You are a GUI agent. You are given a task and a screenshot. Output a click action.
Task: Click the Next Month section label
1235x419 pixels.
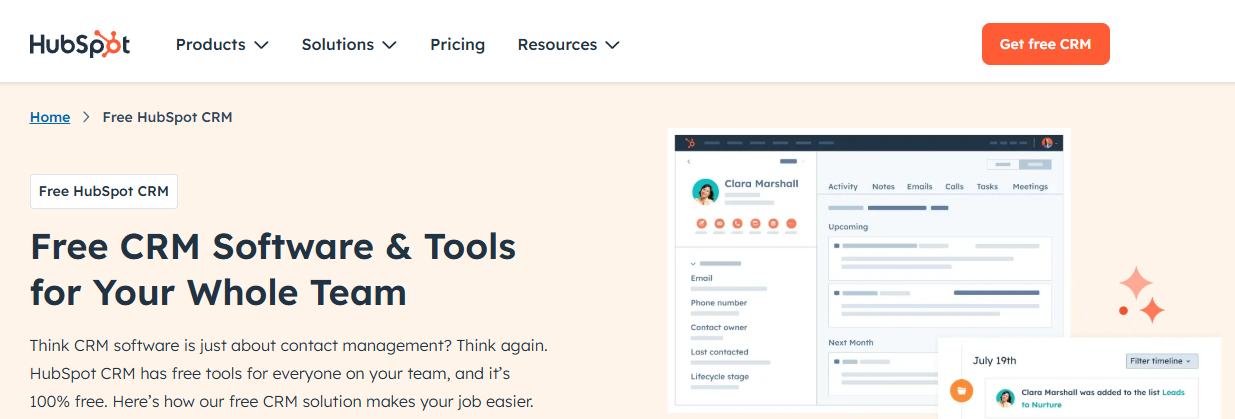click(x=851, y=342)
